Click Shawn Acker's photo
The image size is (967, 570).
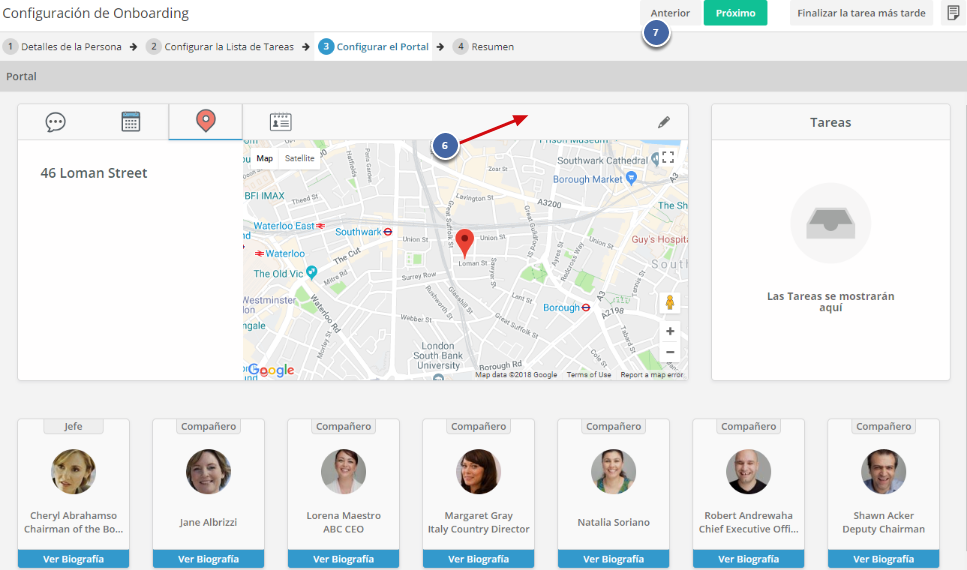[884, 471]
